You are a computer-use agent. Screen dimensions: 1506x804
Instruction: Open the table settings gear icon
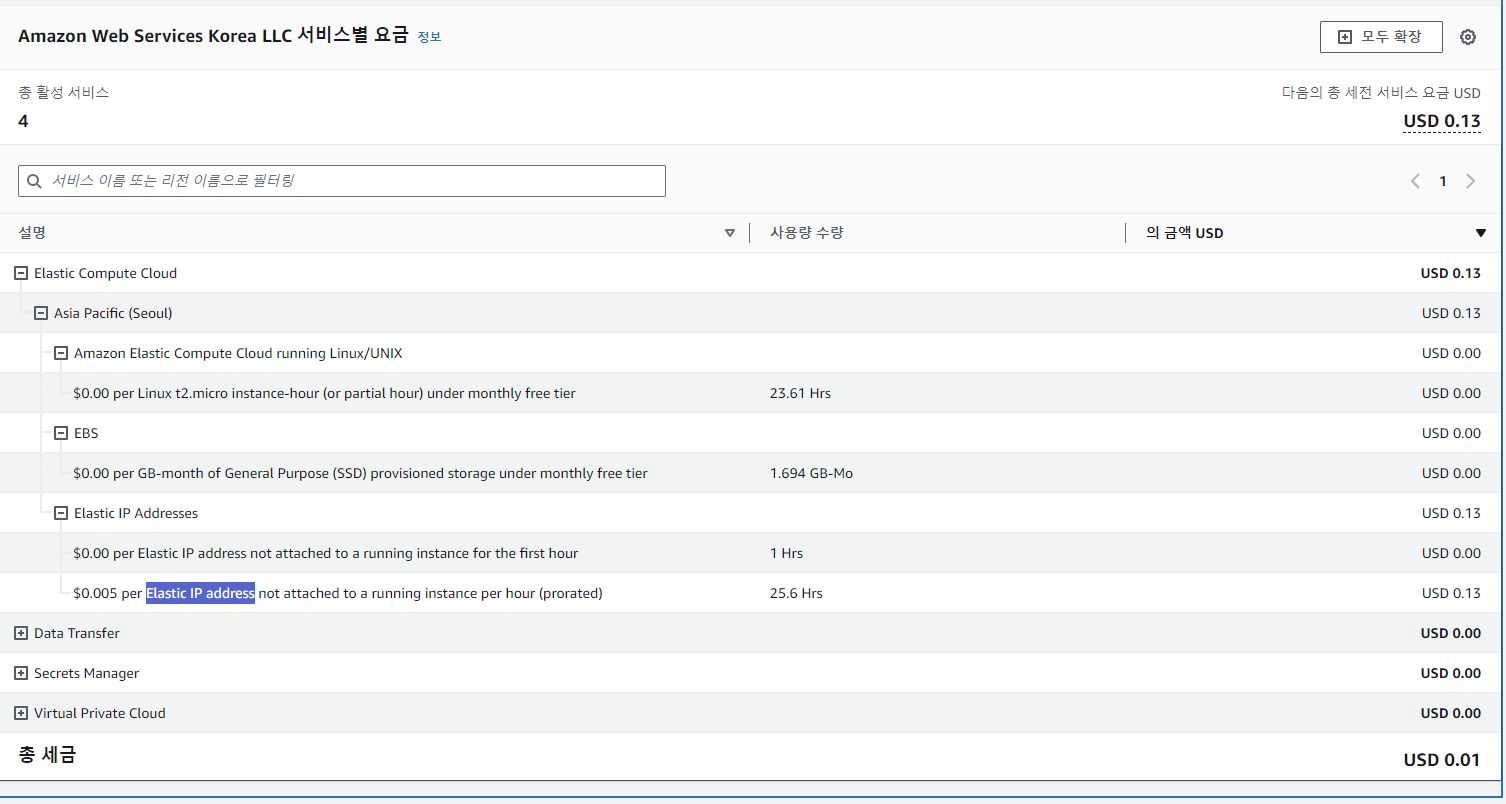tap(1467, 37)
